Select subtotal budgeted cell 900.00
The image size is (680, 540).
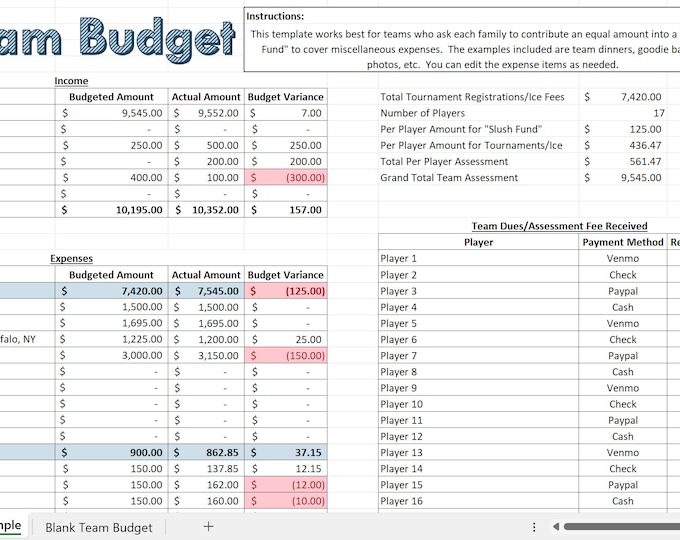pyautogui.click(x=111, y=452)
